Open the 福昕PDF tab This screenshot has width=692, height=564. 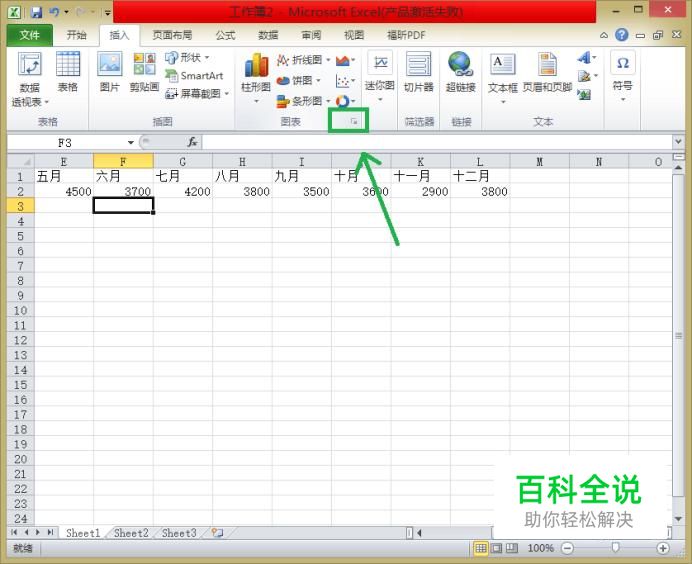pyautogui.click(x=406, y=35)
